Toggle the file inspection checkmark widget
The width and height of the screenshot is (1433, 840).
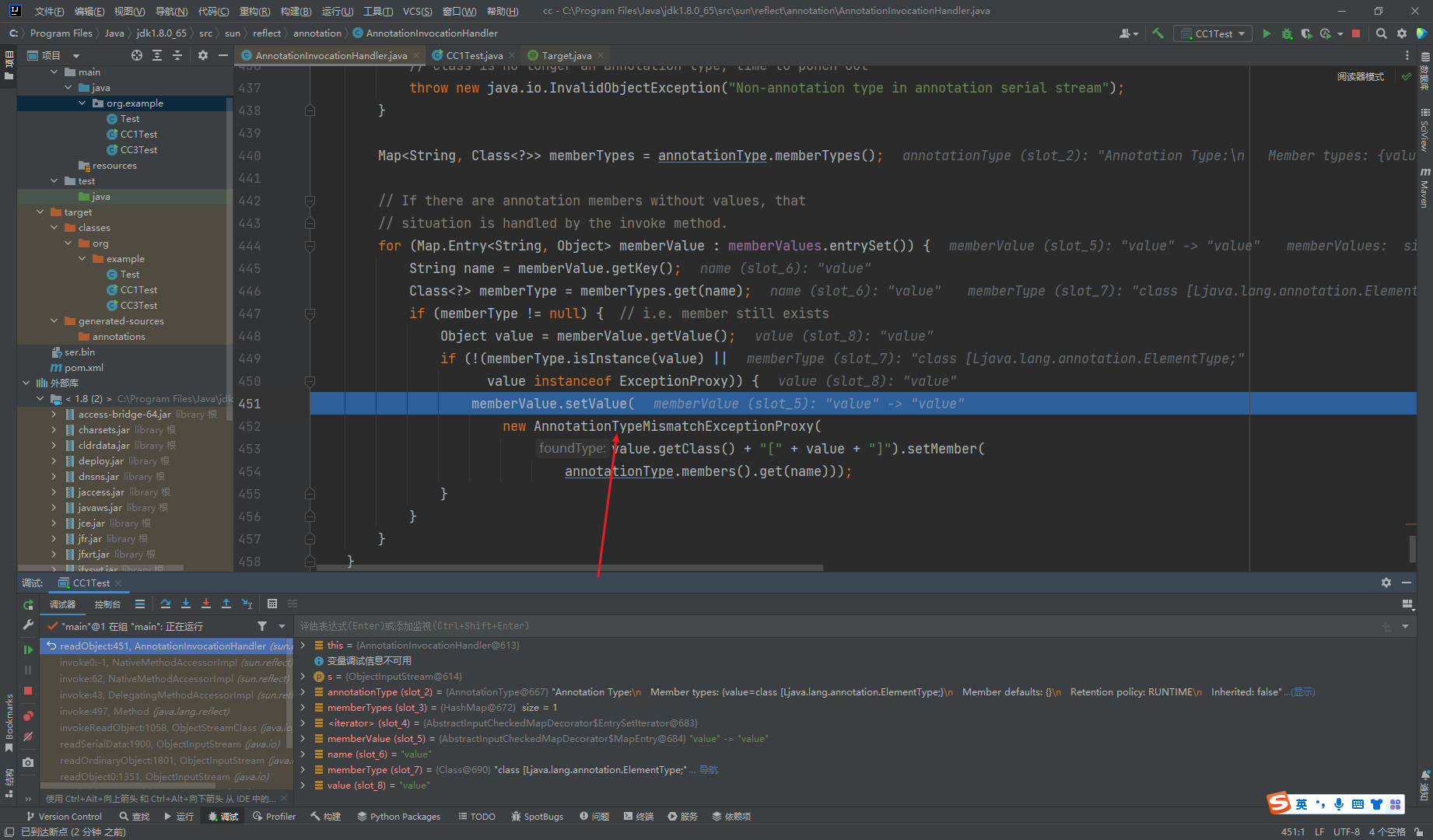pyautogui.click(x=1406, y=76)
